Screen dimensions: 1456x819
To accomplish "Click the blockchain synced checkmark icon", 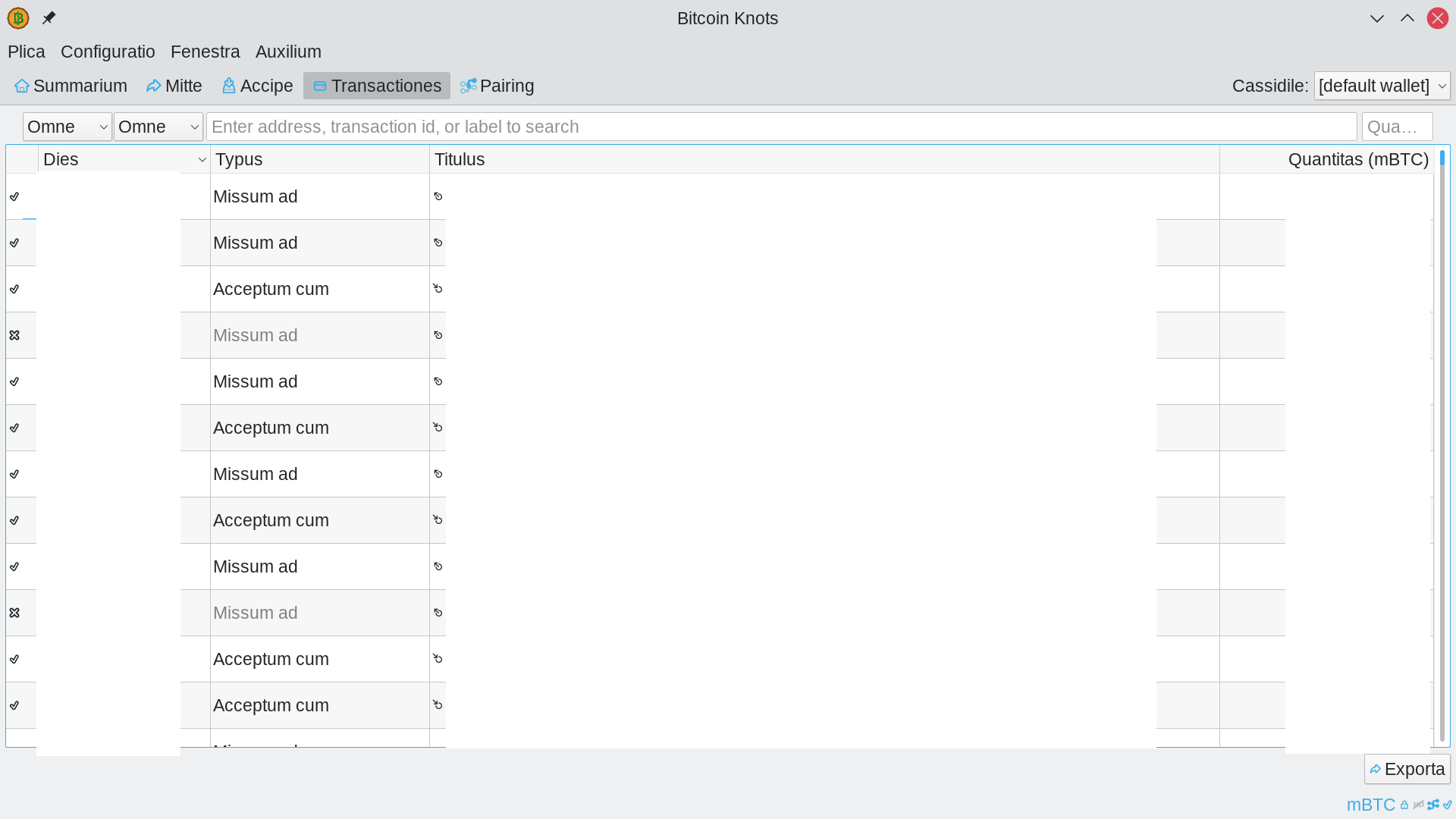I will [1448, 805].
